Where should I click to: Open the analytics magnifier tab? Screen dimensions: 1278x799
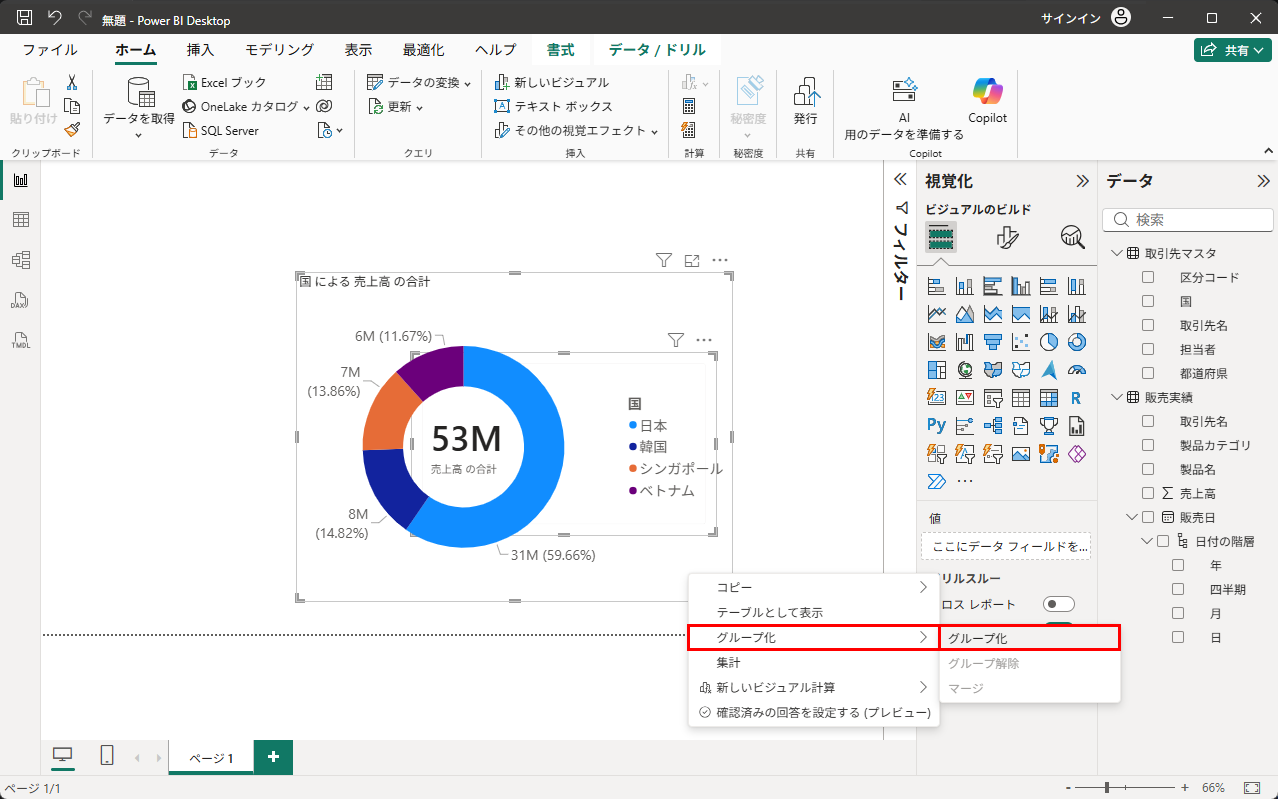click(1073, 237)
